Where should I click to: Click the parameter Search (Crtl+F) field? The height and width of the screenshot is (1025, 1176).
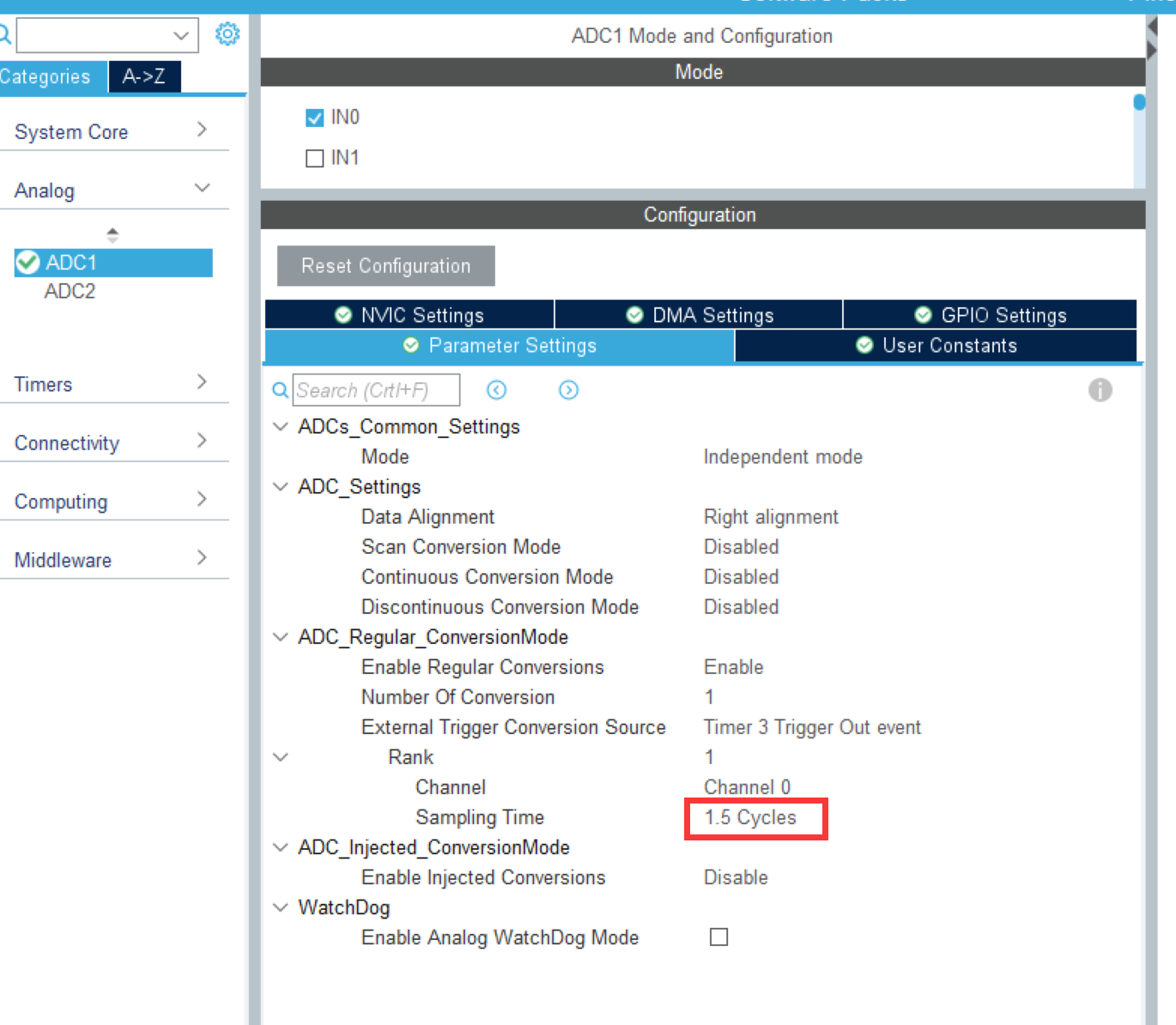point(376,391)
